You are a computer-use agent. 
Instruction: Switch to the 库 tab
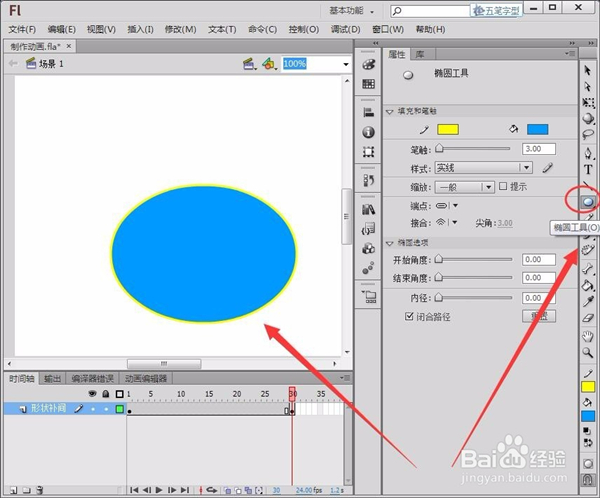click(x=420, y=54)
